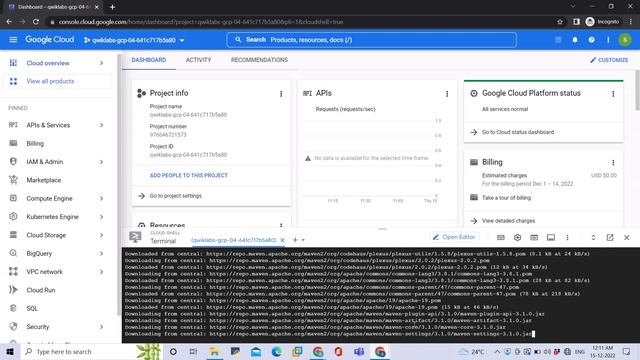
Task: Expand the APIs & Services submenu
Action: [102, 125]
